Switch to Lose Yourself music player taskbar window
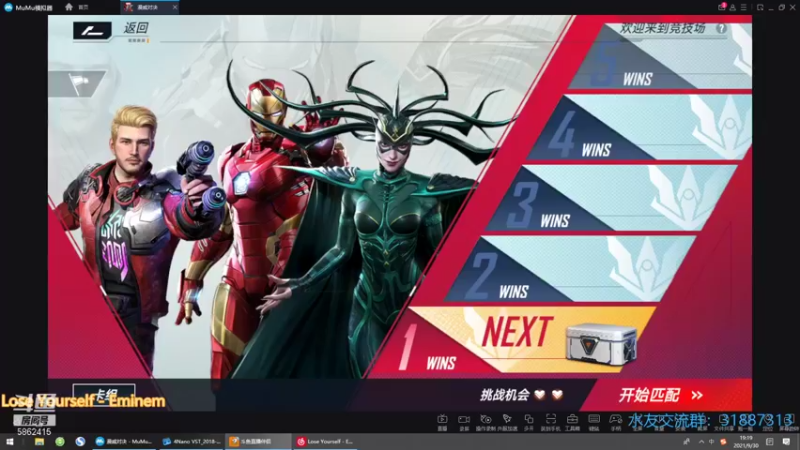This screenshot has width=800, height=450. click(325, 442)
